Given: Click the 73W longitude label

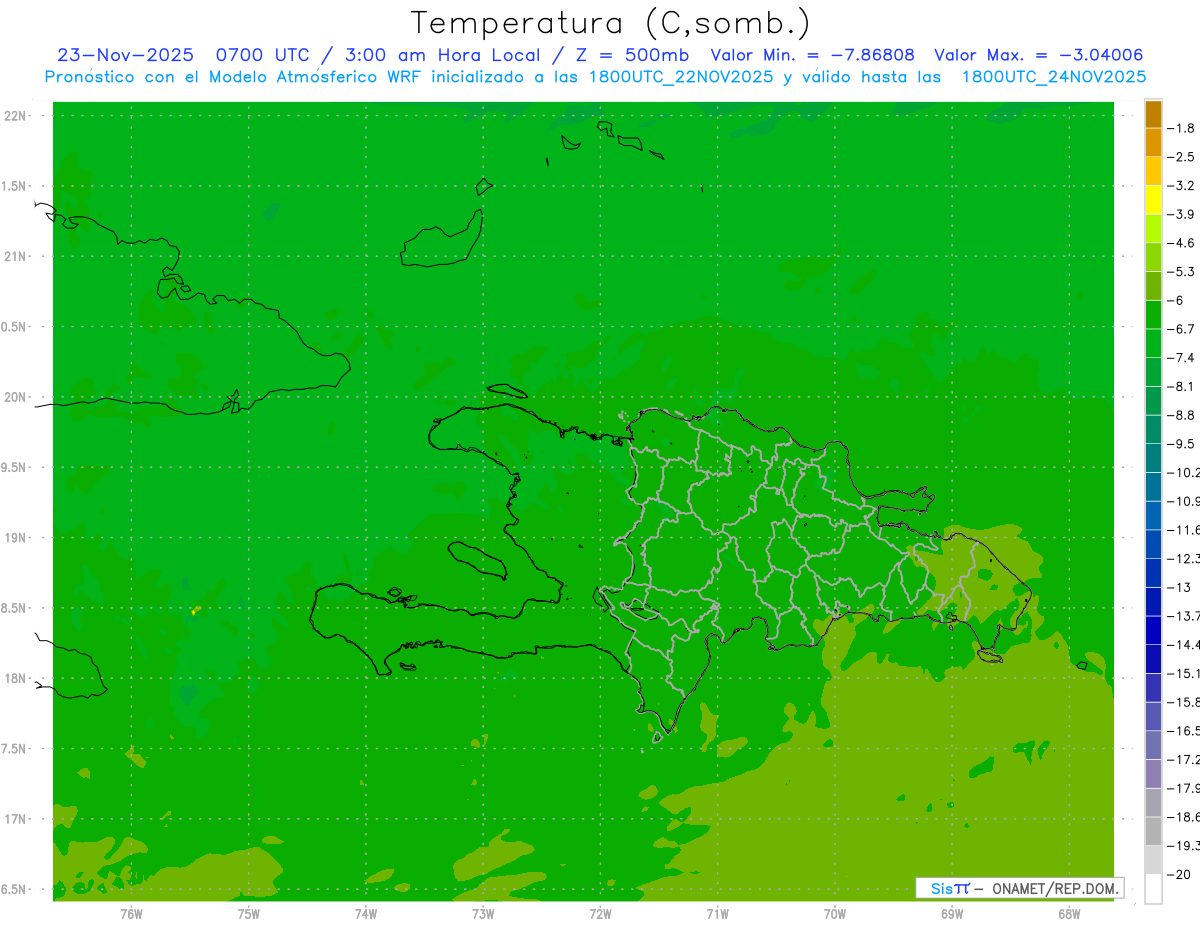Looking at the screenshot, I should (483, 912).
